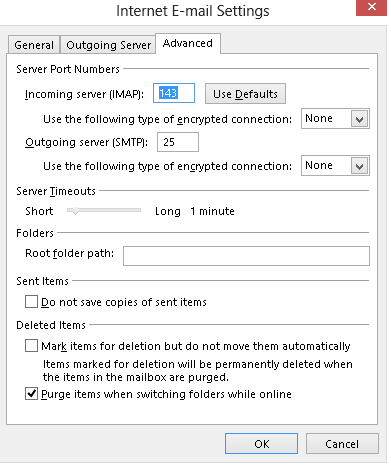Switch to the General tab

[x=34, y=45]
